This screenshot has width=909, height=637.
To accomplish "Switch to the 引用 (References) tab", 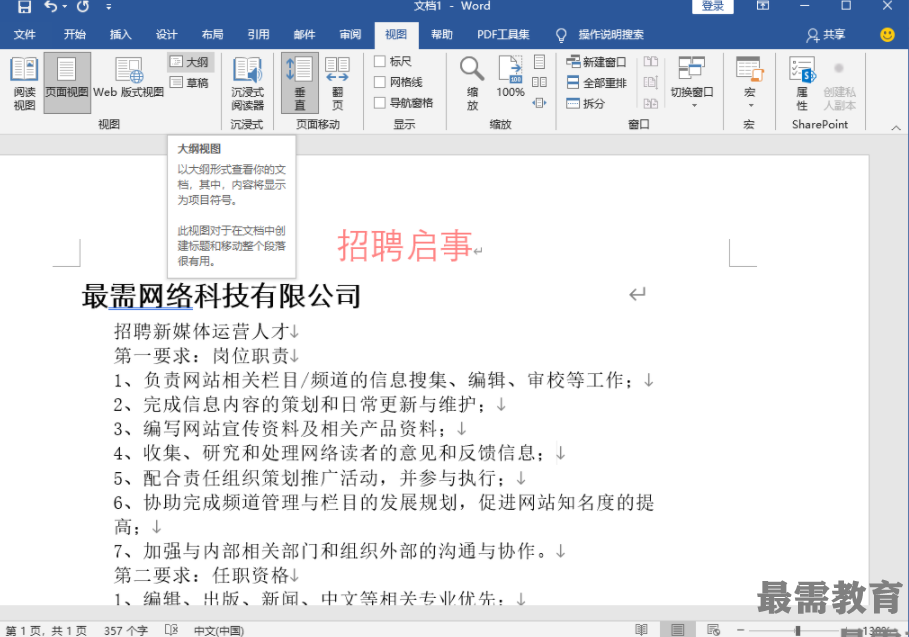I will (x=259, y=35).
